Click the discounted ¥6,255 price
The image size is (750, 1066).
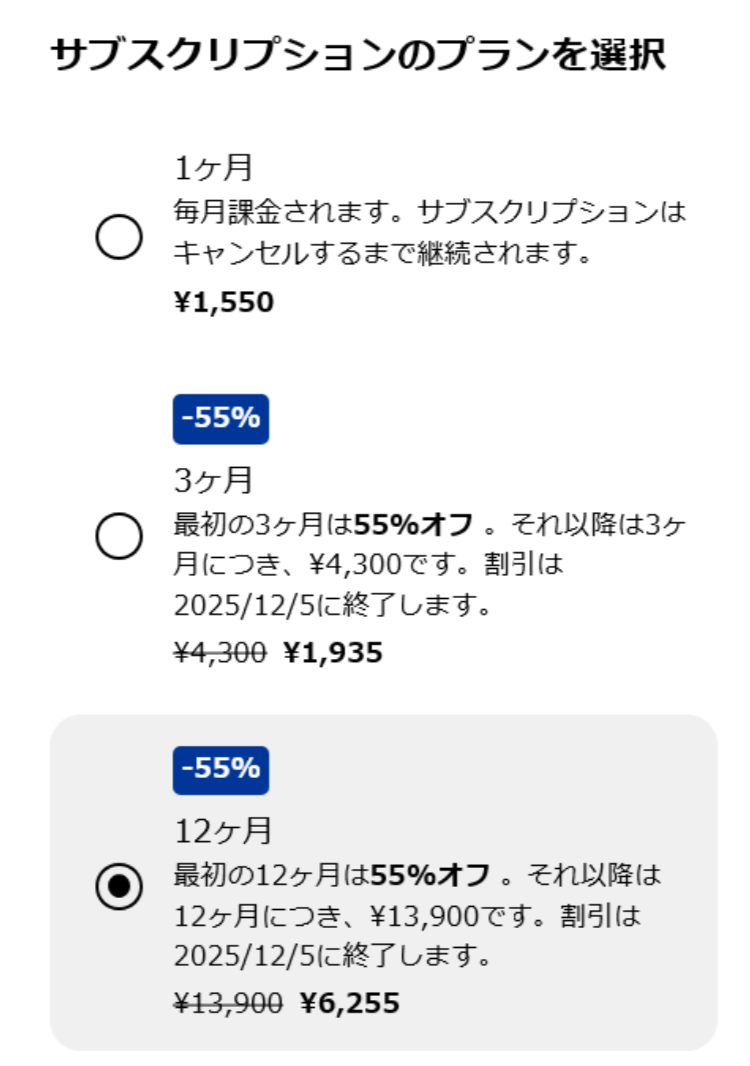pos(349,1003)
